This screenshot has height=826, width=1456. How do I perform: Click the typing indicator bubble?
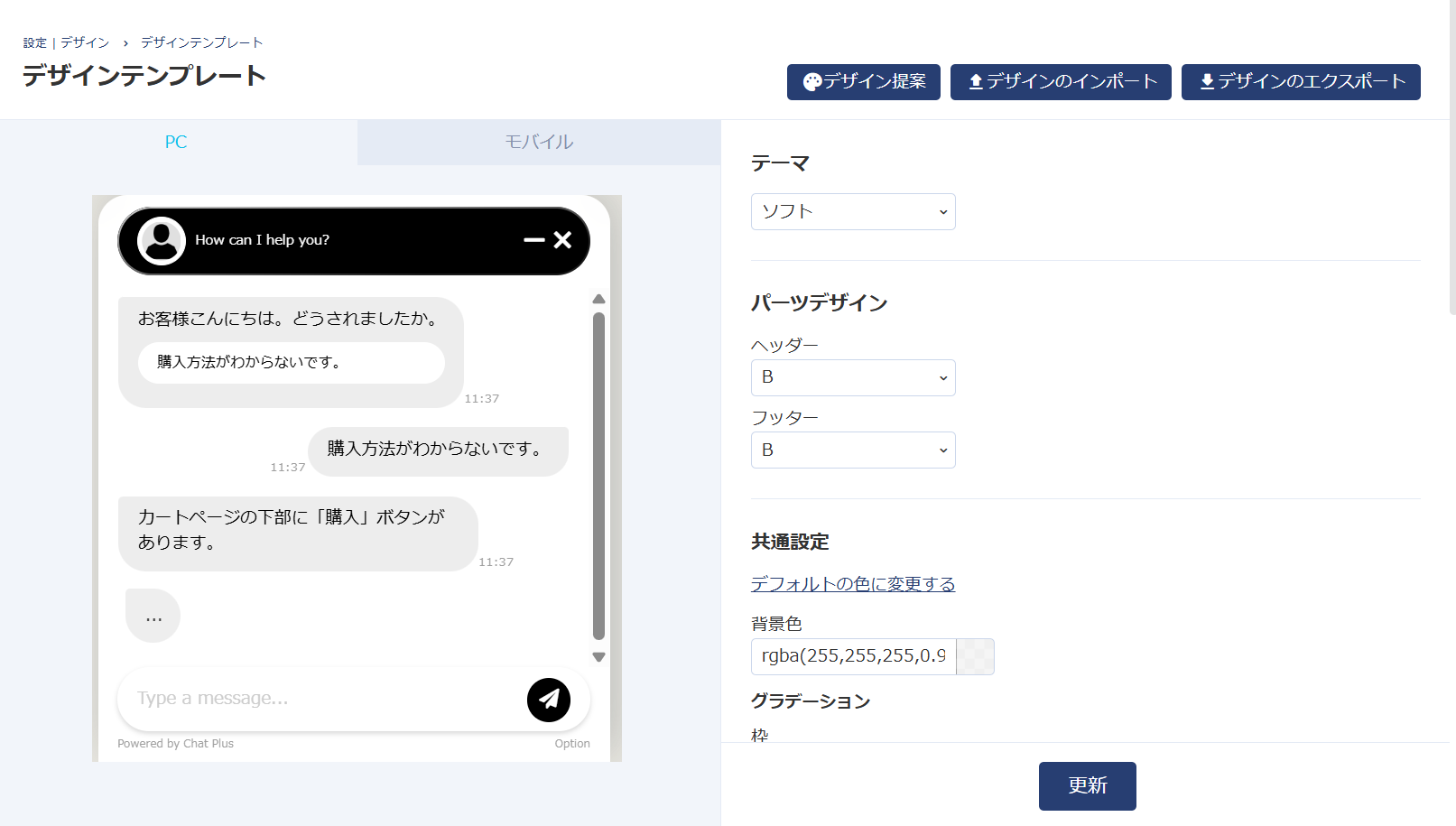click(x=153, y=617)
